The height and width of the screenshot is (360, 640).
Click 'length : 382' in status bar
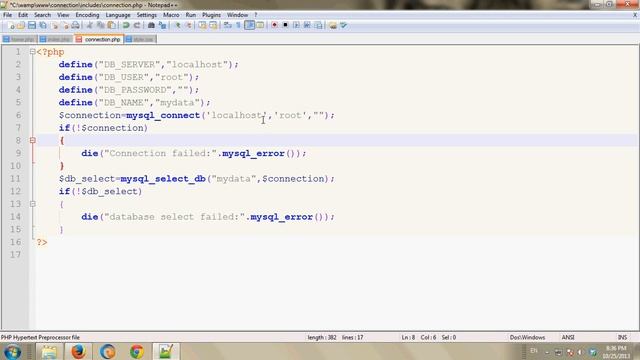coord(322,338)
